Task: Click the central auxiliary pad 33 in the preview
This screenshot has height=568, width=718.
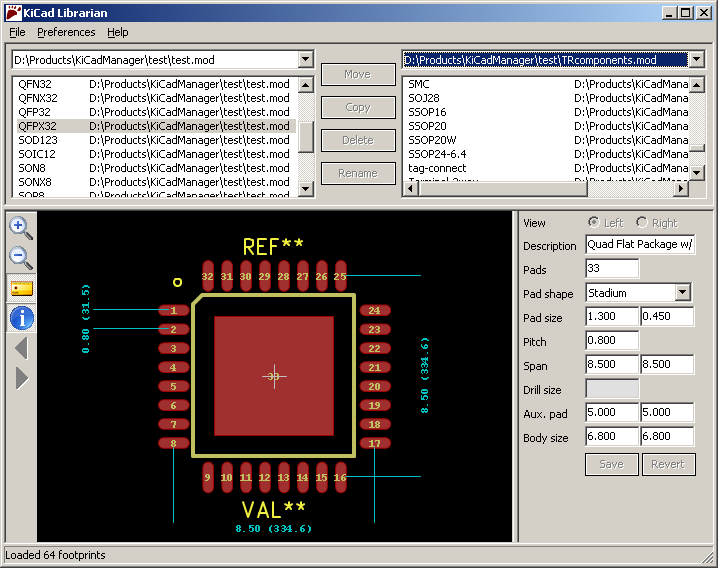Action: (274, 376)
